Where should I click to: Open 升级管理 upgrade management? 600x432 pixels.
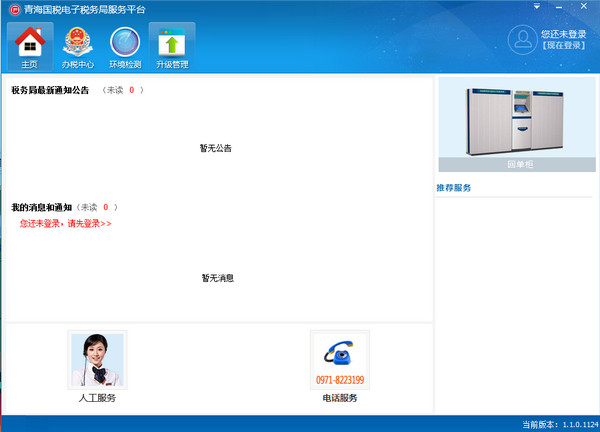[172, 44]
